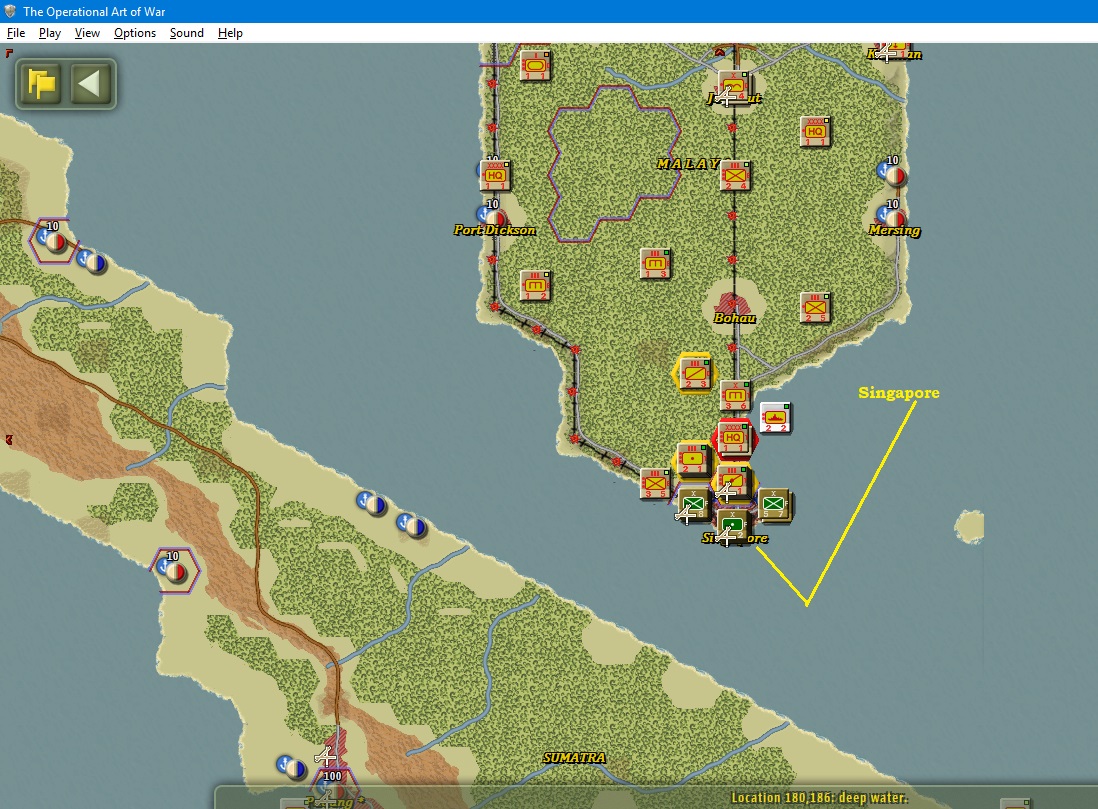
Task: Open the Play menu
Action: pos(50,33)
